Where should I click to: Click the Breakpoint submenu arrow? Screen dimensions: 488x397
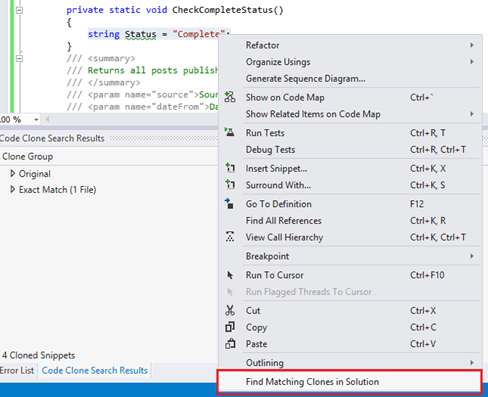(x=472, y=256)
